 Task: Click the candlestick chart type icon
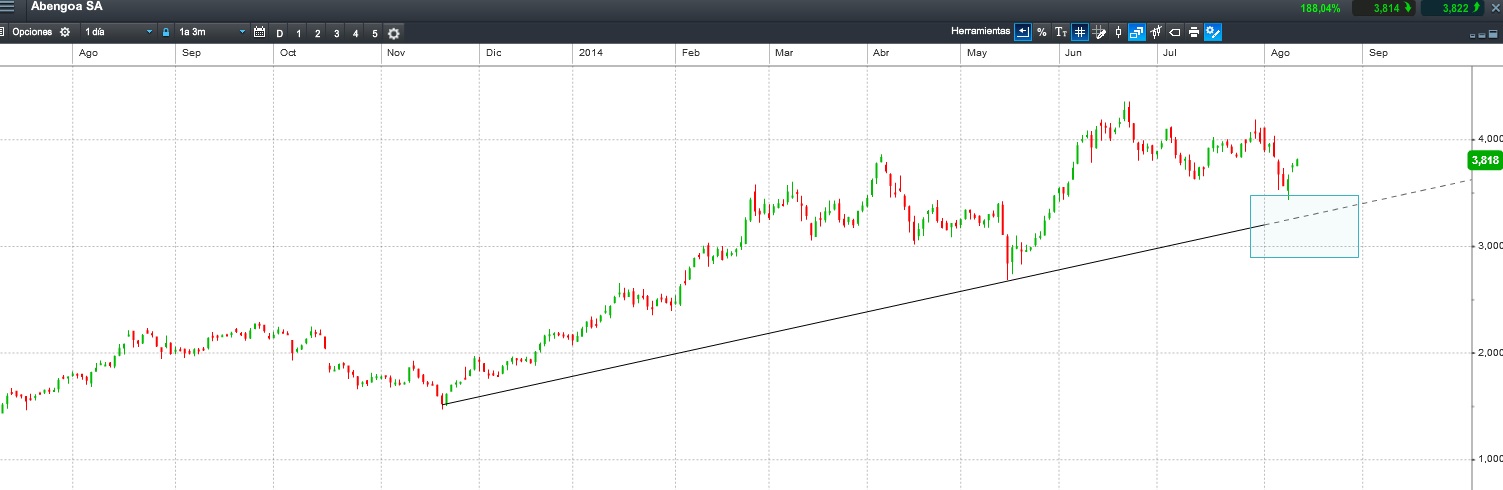[x=1118, y=32]
